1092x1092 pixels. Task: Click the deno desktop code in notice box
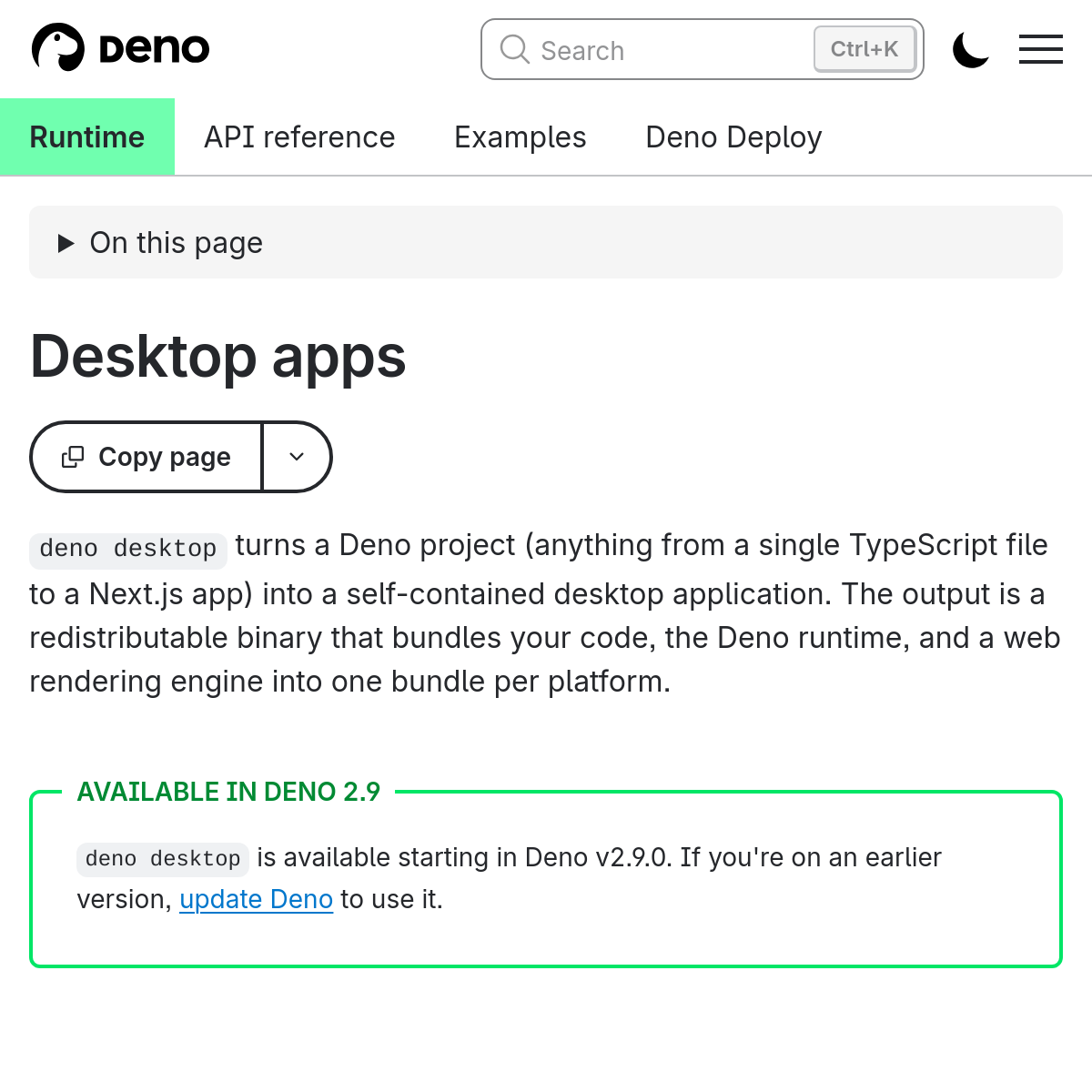point(163,858)
